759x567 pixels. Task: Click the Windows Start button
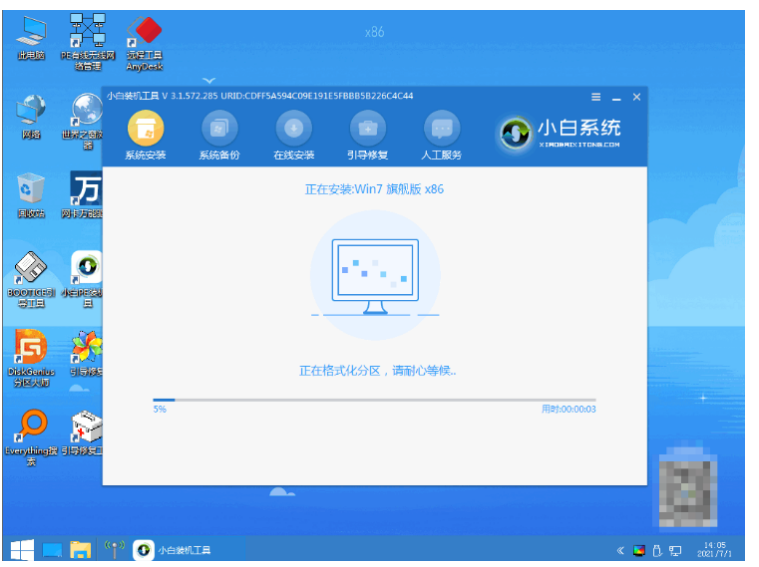pos(22,550)
